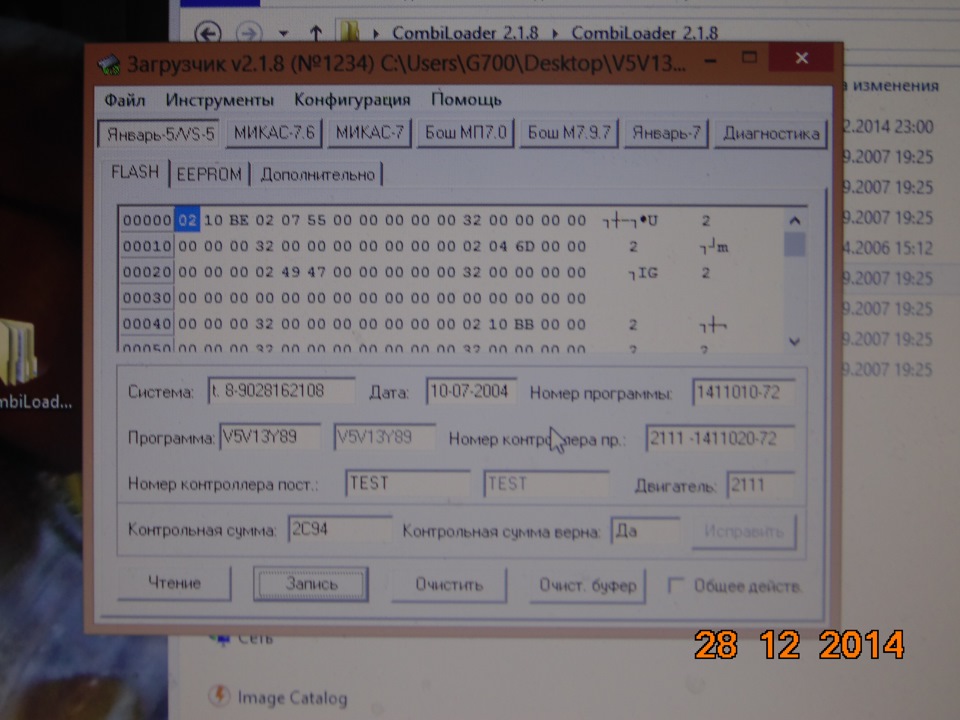The height and width of the screenshot is (720, 960).
Task: Click hex dump scroll down arrow
Action: (x=794, y=342)
